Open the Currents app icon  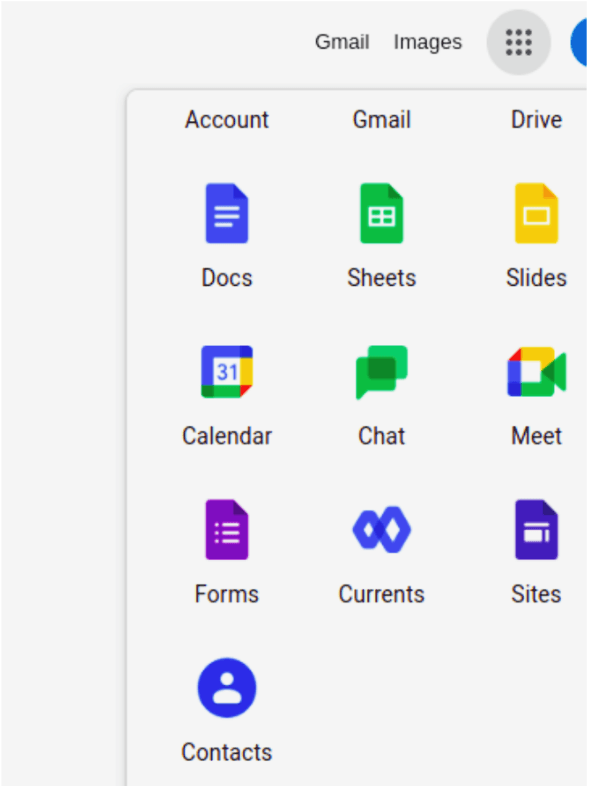tap(381, 529)
